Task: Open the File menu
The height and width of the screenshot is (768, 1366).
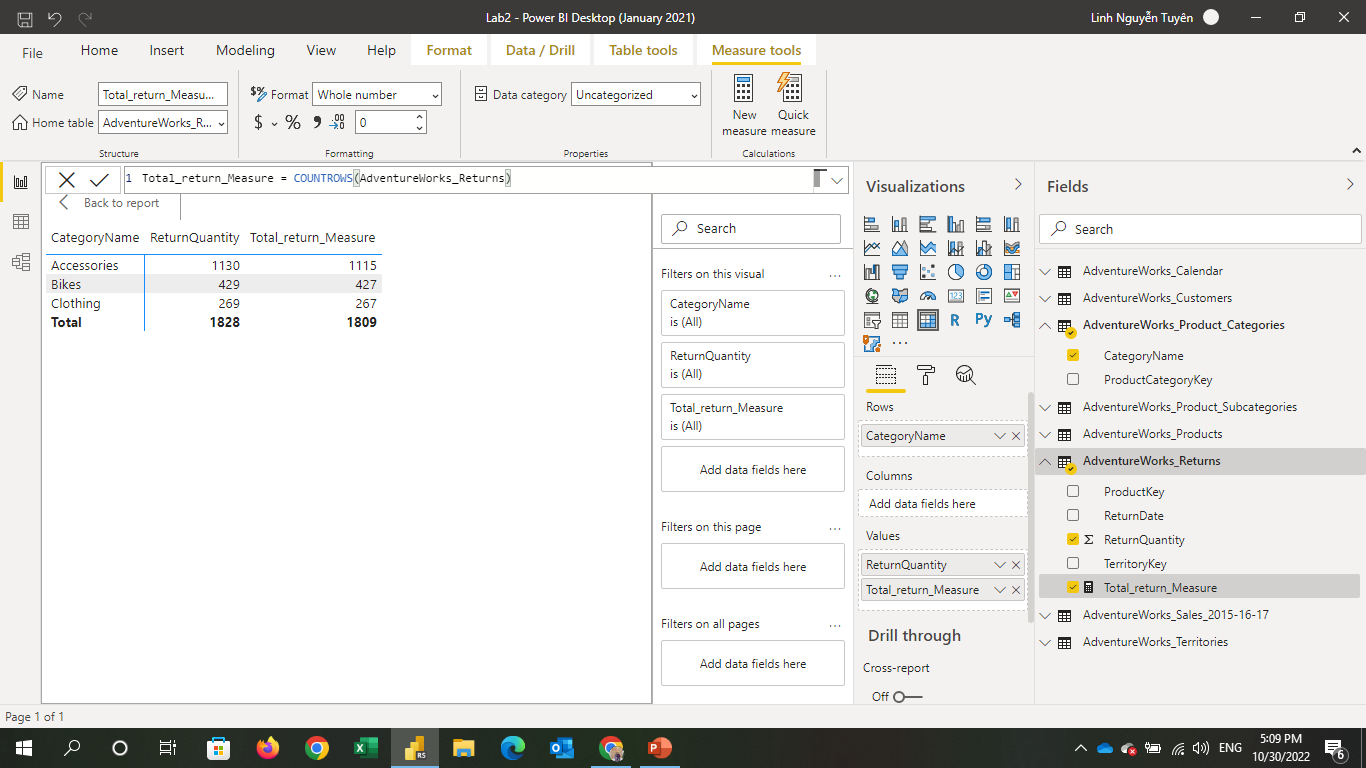Action: 32,52
